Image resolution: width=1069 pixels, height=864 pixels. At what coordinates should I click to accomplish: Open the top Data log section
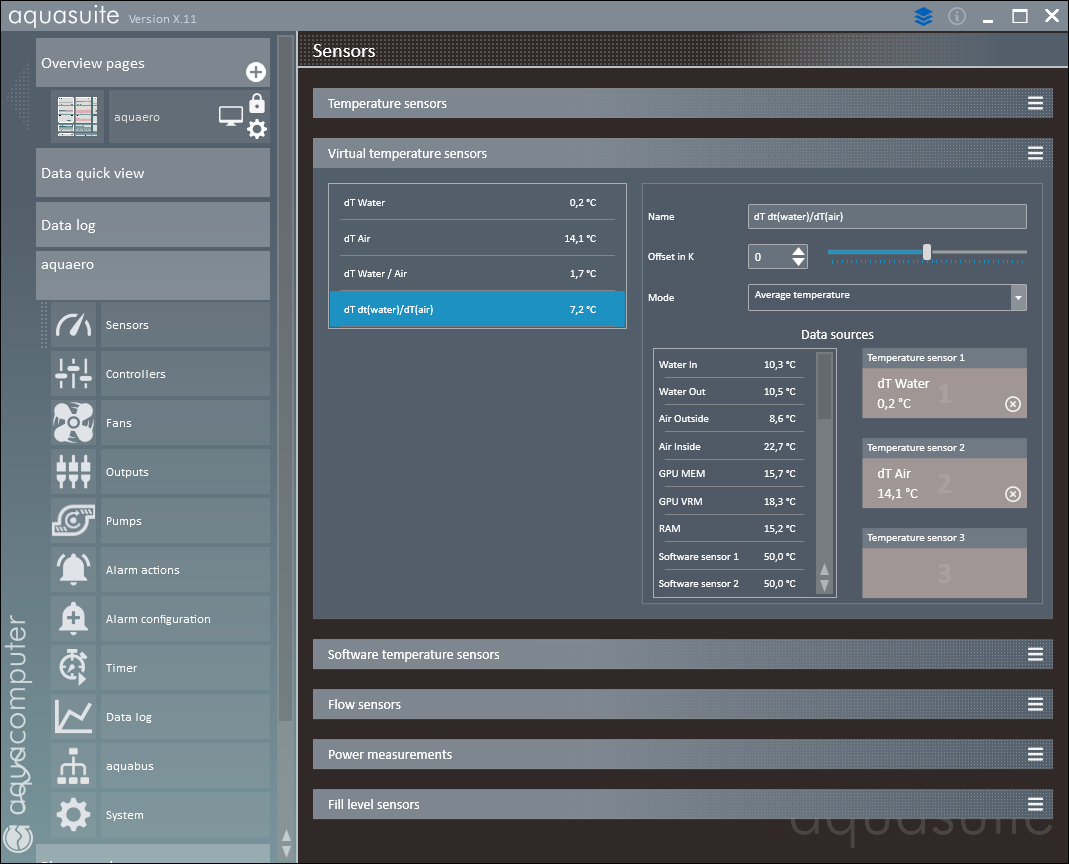coord(153,225)
